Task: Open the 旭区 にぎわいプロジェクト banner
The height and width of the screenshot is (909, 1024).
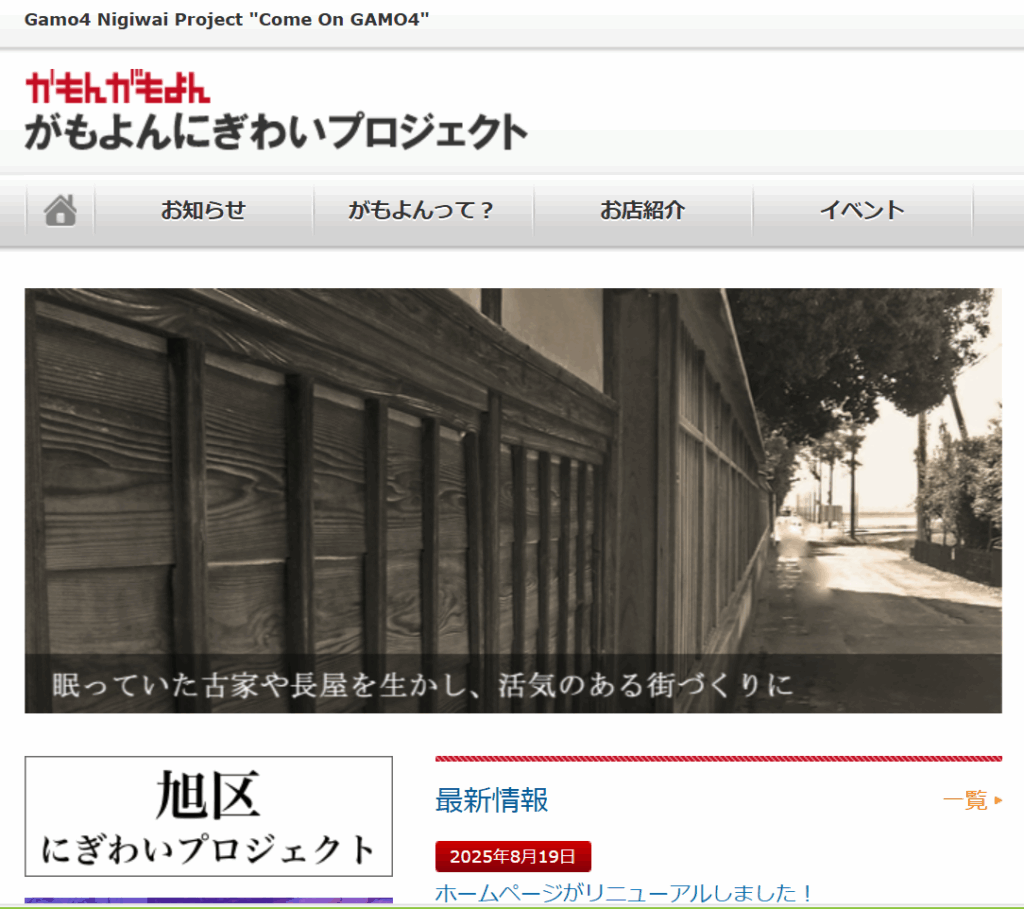Action: tap(208, 816)
